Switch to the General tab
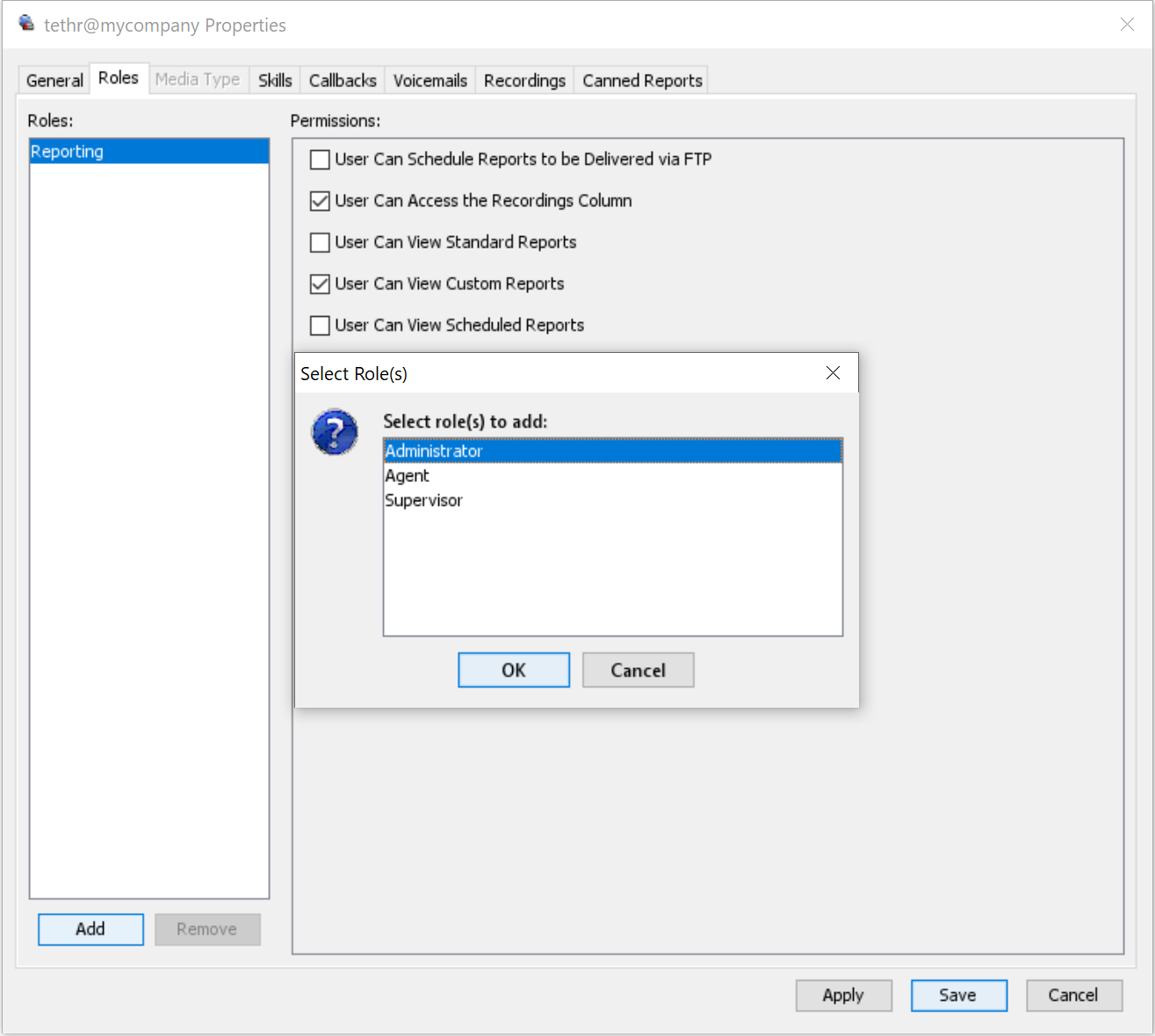 54,81
